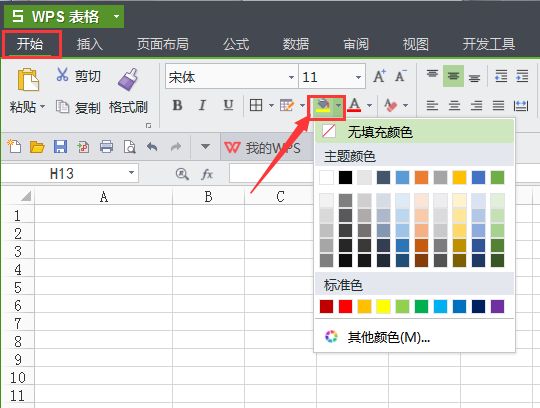
Task: Expand the quick access toolbar customize arrow
Action: (x=205, y=147)
